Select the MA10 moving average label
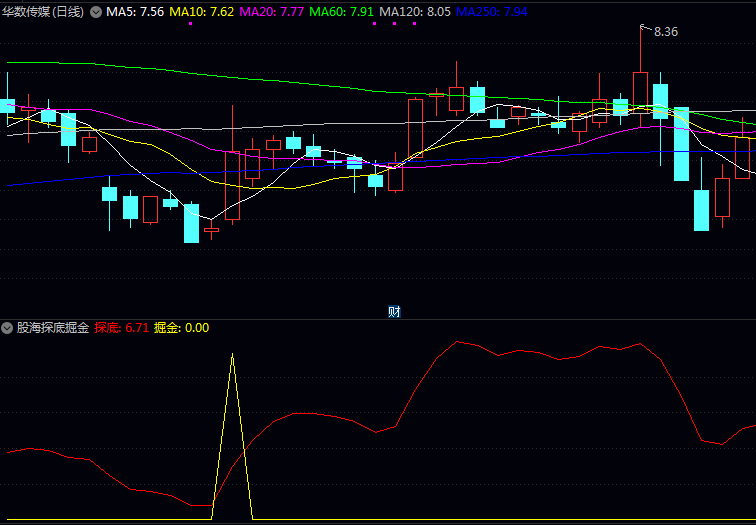756x525 pixels. pyautogui.click(x=202, y=12)
